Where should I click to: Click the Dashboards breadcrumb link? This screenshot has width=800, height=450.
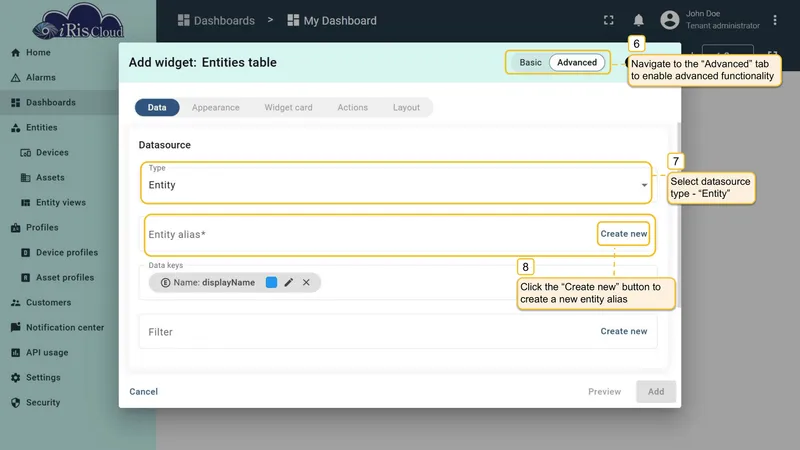point(224,20)
